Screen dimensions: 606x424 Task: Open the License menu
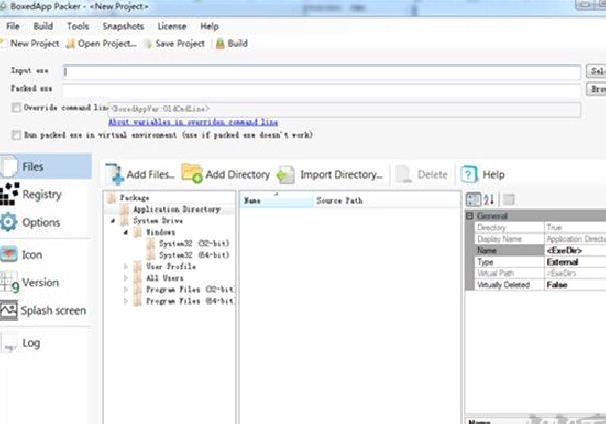point(172,26)
